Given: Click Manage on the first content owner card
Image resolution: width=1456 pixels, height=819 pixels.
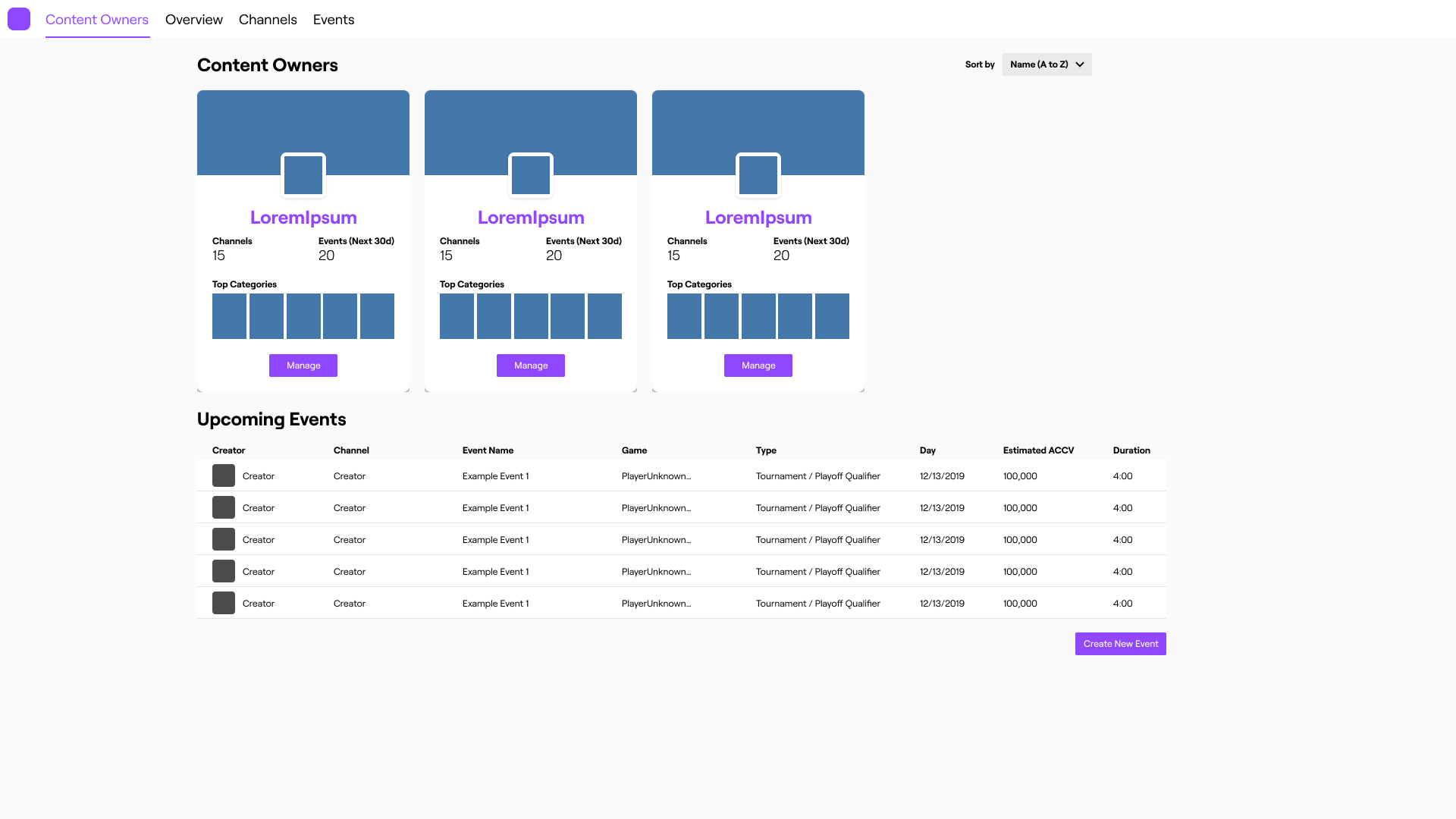Looking at the screenshot, I should 303,365.
